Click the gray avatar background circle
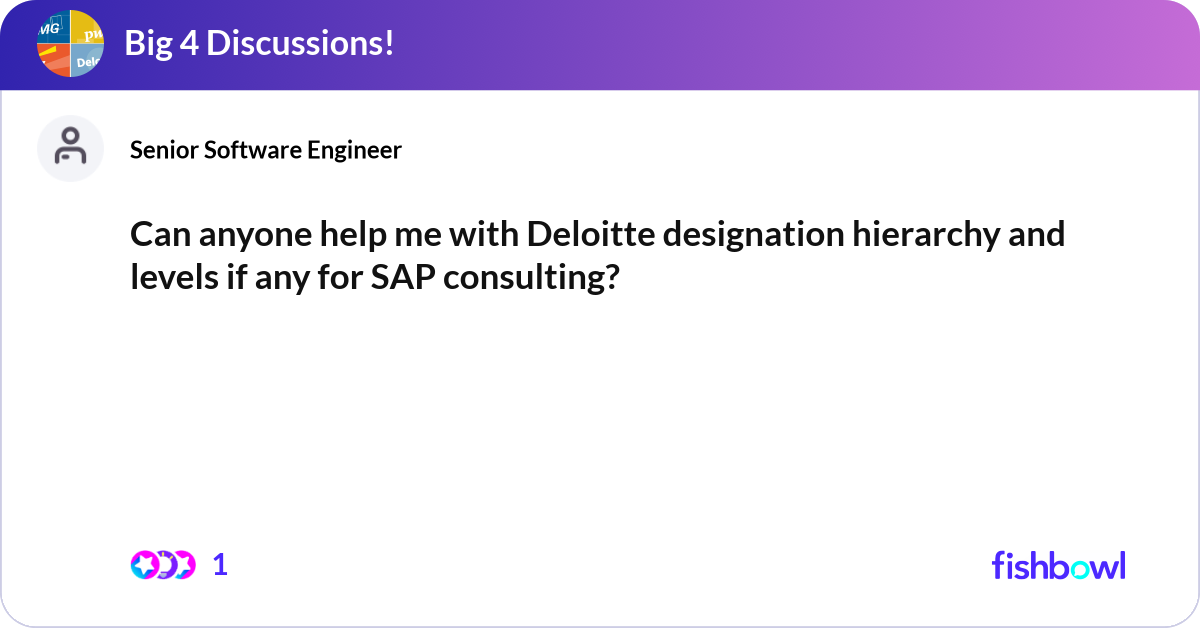1200x628 pixels. point(70,147)
